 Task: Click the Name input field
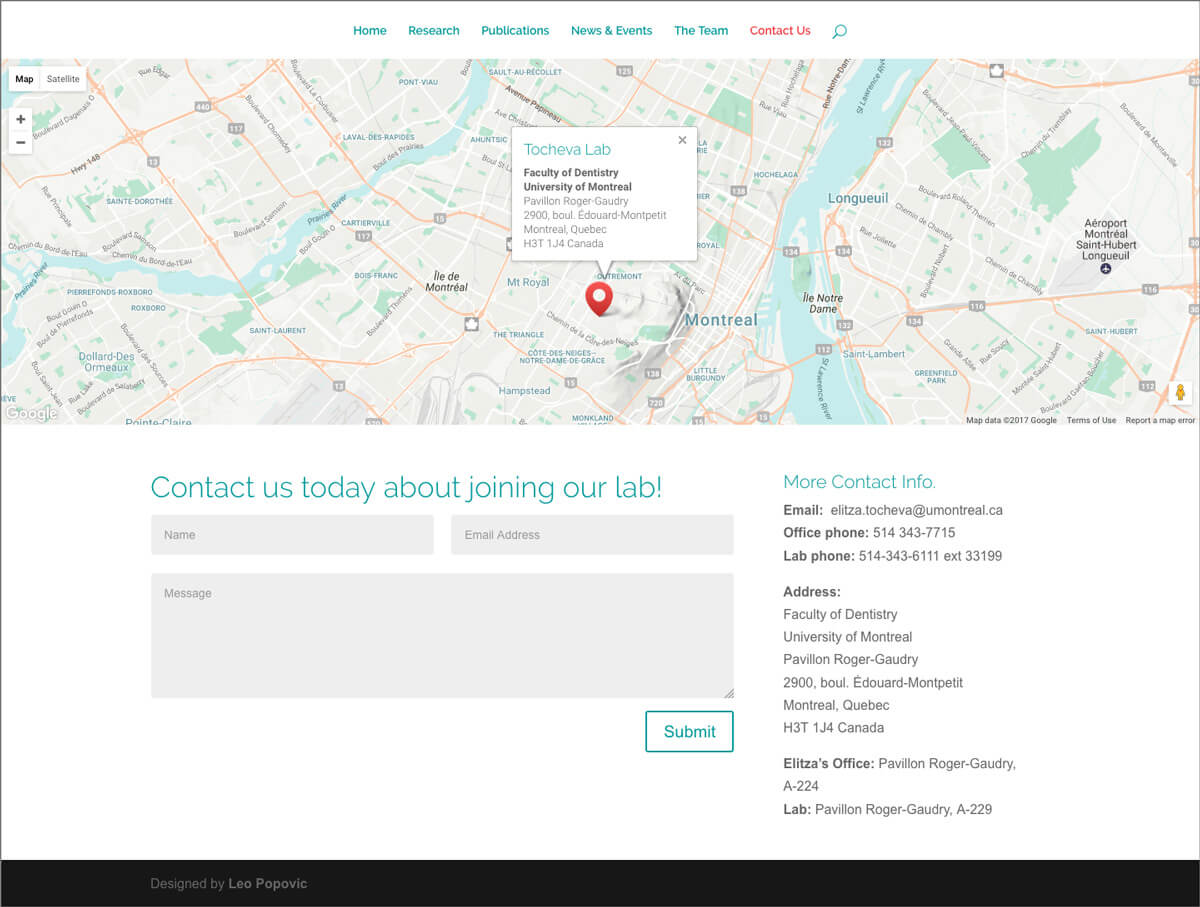[x=292, y=535]
